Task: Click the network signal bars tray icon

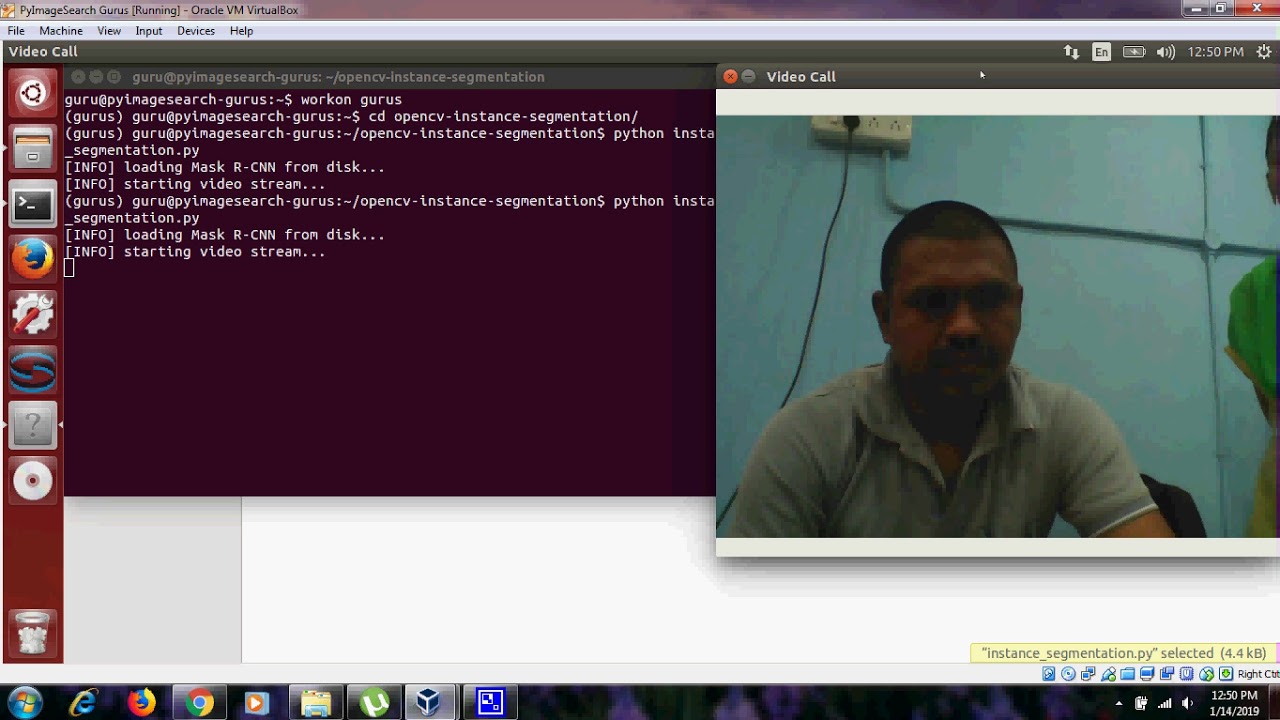Action: pyautogui.click(x=1165, y=703)
